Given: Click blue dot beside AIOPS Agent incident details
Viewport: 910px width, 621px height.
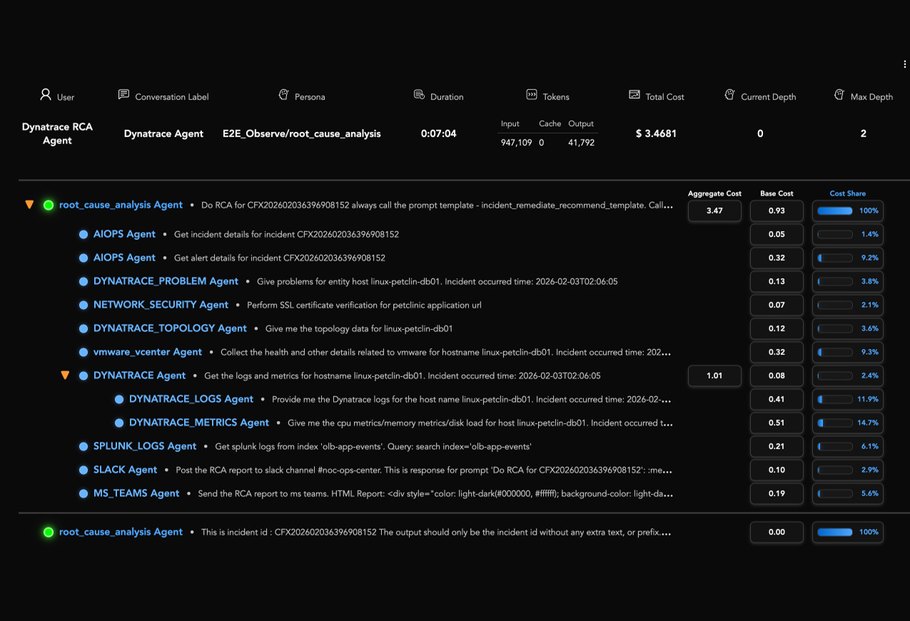Looking at the screenshot, I should tap(84, 234).
